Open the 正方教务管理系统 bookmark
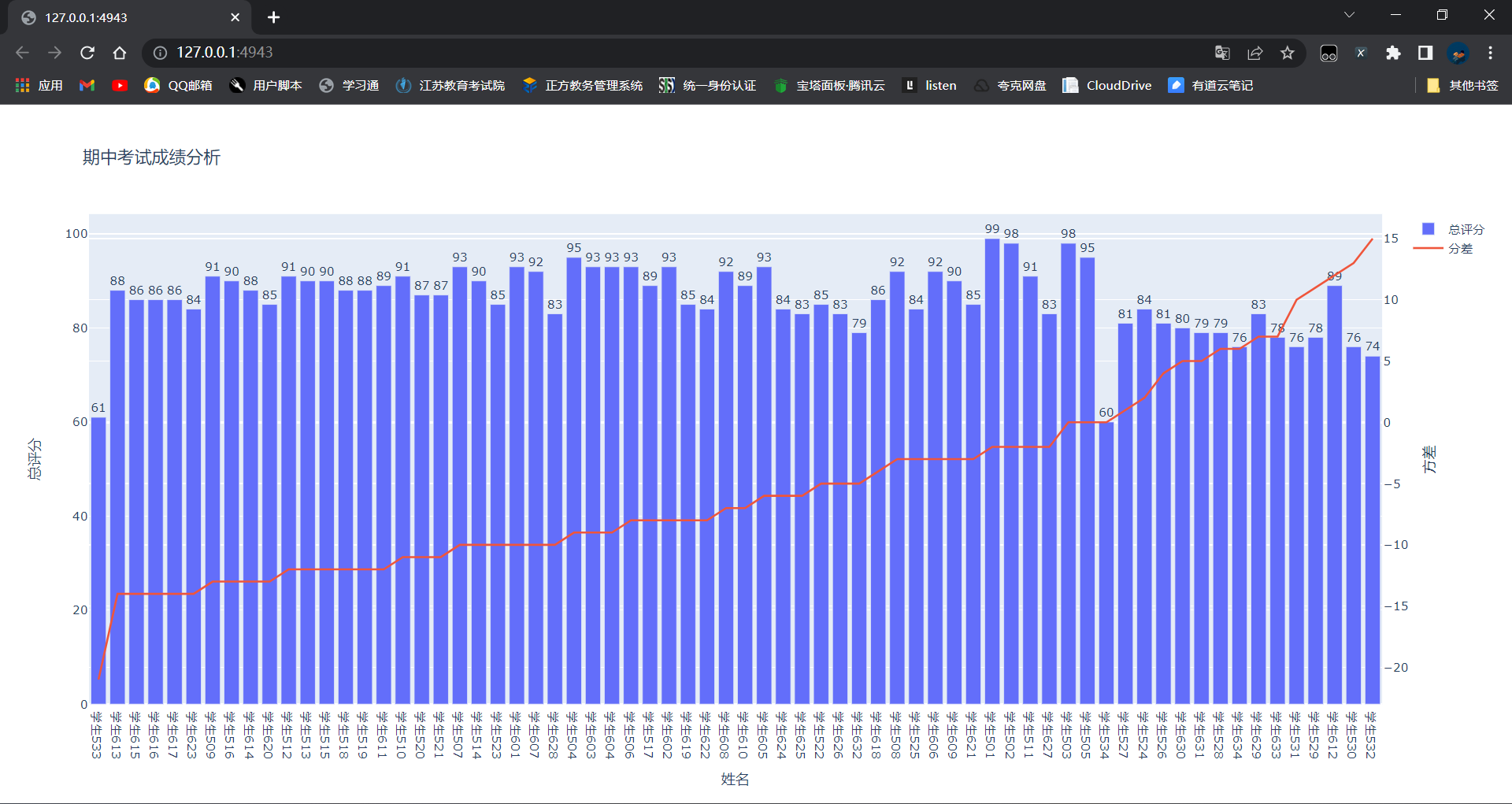This screenshot has height=804, width=1512. (x=583, y=85)
